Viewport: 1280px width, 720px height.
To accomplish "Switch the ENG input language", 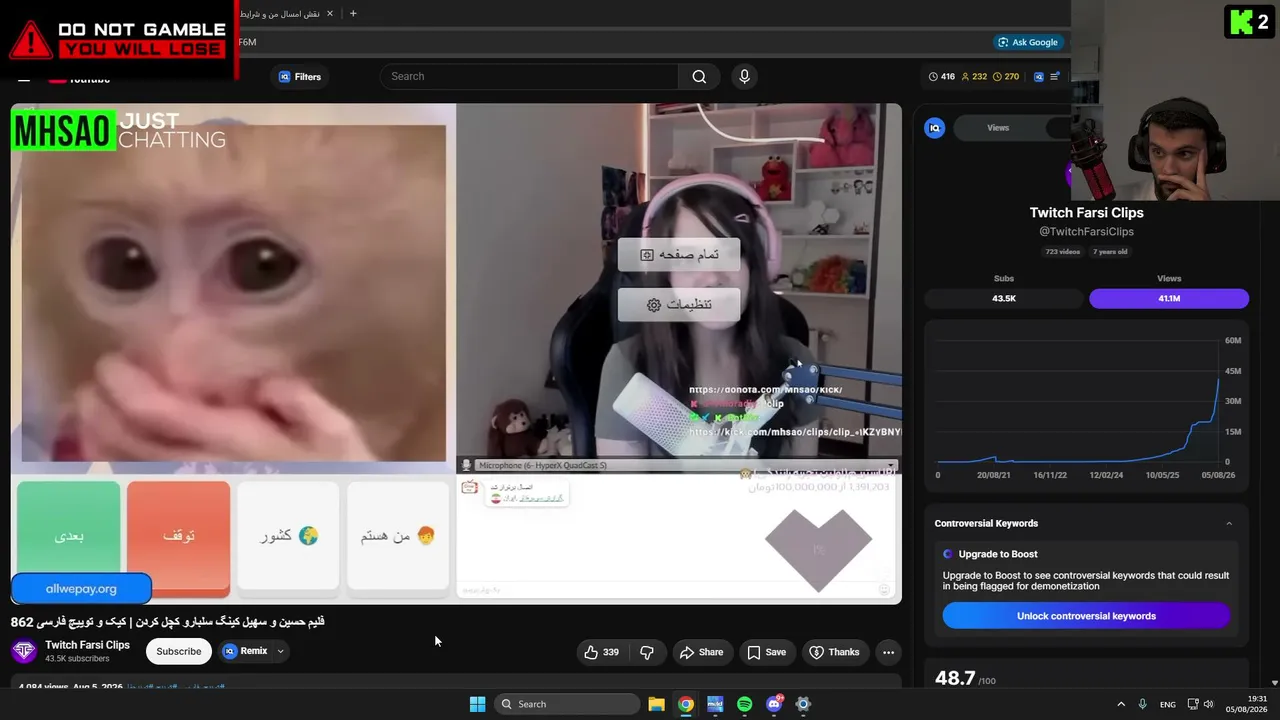I will pos(1168,704).
